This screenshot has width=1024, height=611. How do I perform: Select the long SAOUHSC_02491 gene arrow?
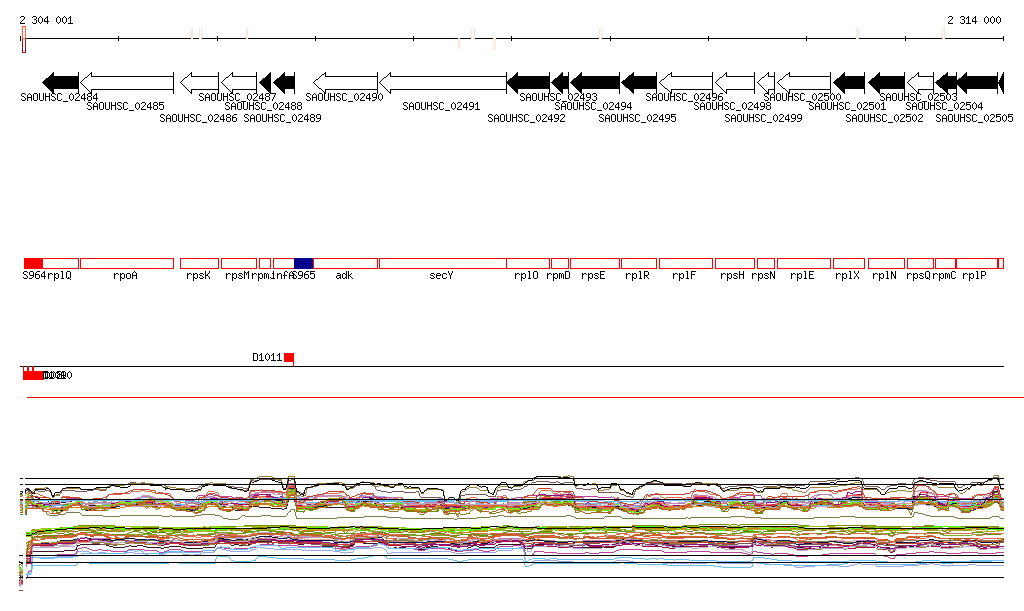tap(443, 83)
